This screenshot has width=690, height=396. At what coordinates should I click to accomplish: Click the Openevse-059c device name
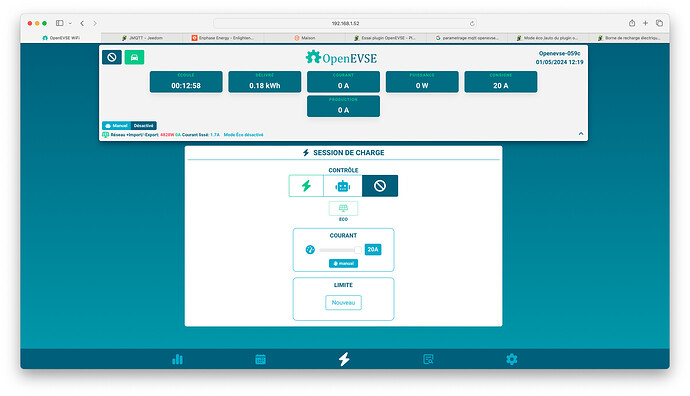[x=559, y=53]
